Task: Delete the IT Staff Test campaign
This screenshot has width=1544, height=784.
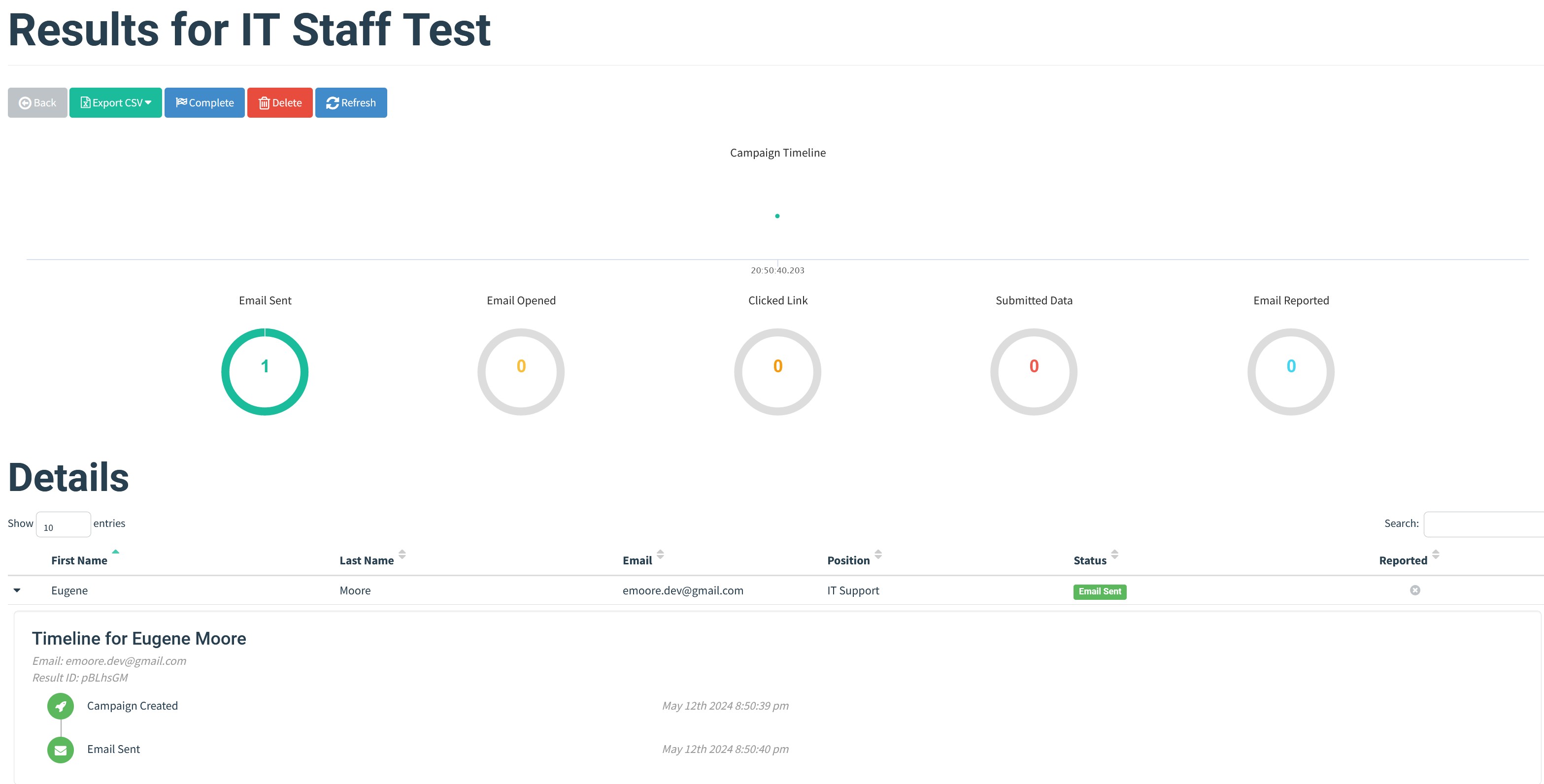Action: coord(280,102)
